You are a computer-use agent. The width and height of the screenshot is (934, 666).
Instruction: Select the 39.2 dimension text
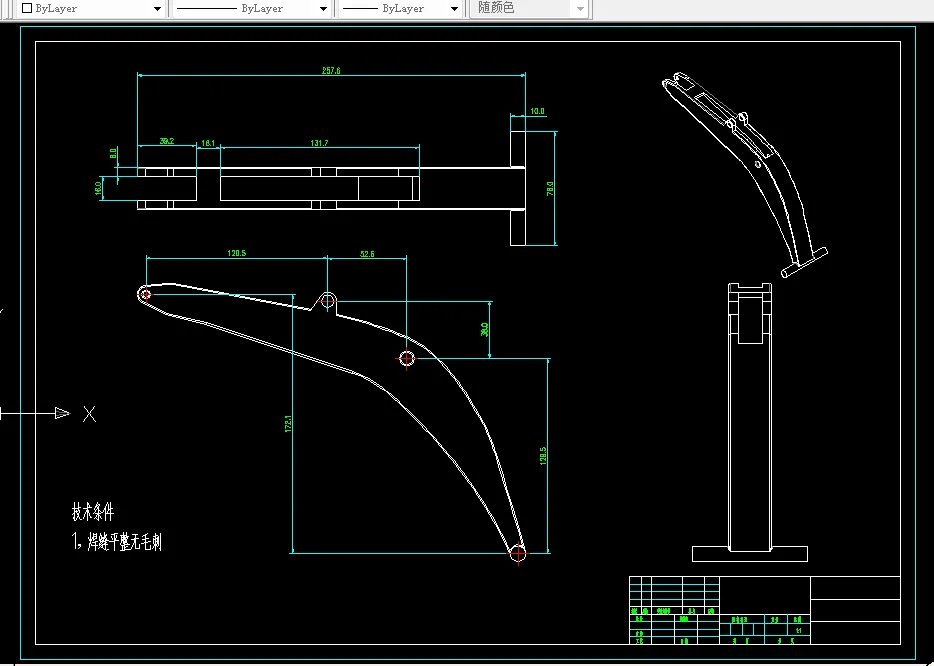coord(167,141)
